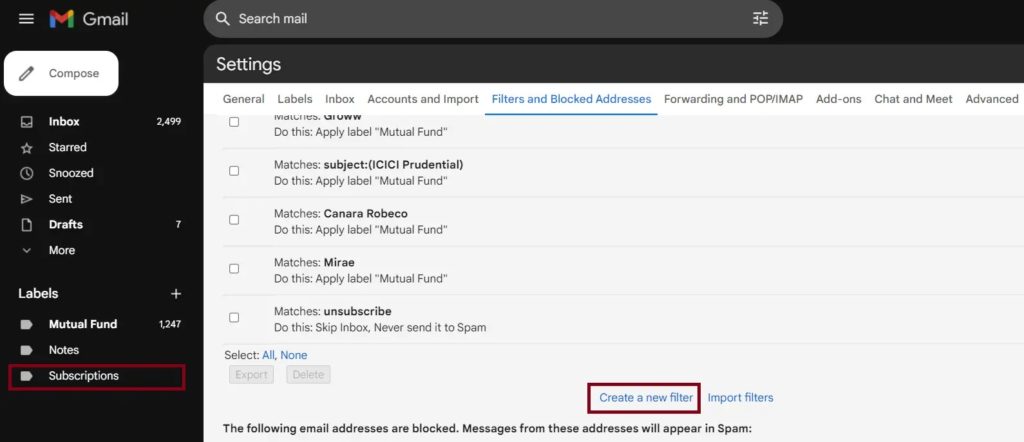Open search options filter icon
Viewport: 1024px width, 442px height.
tap(761, 19)
